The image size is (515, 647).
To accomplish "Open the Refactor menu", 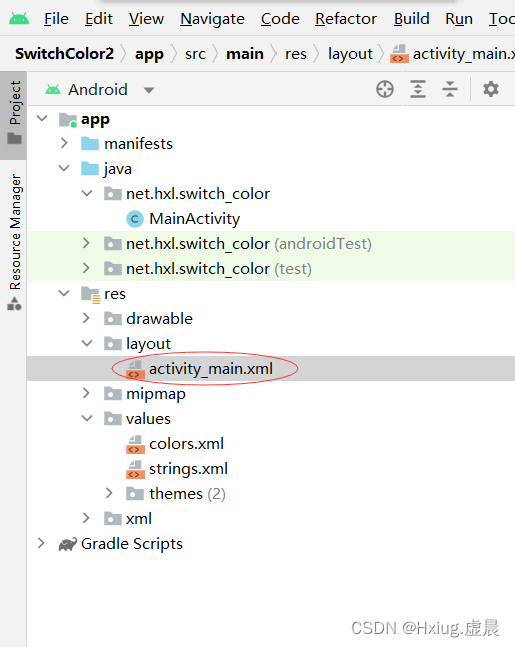I will pyautogui.click(x=346, y=19).
